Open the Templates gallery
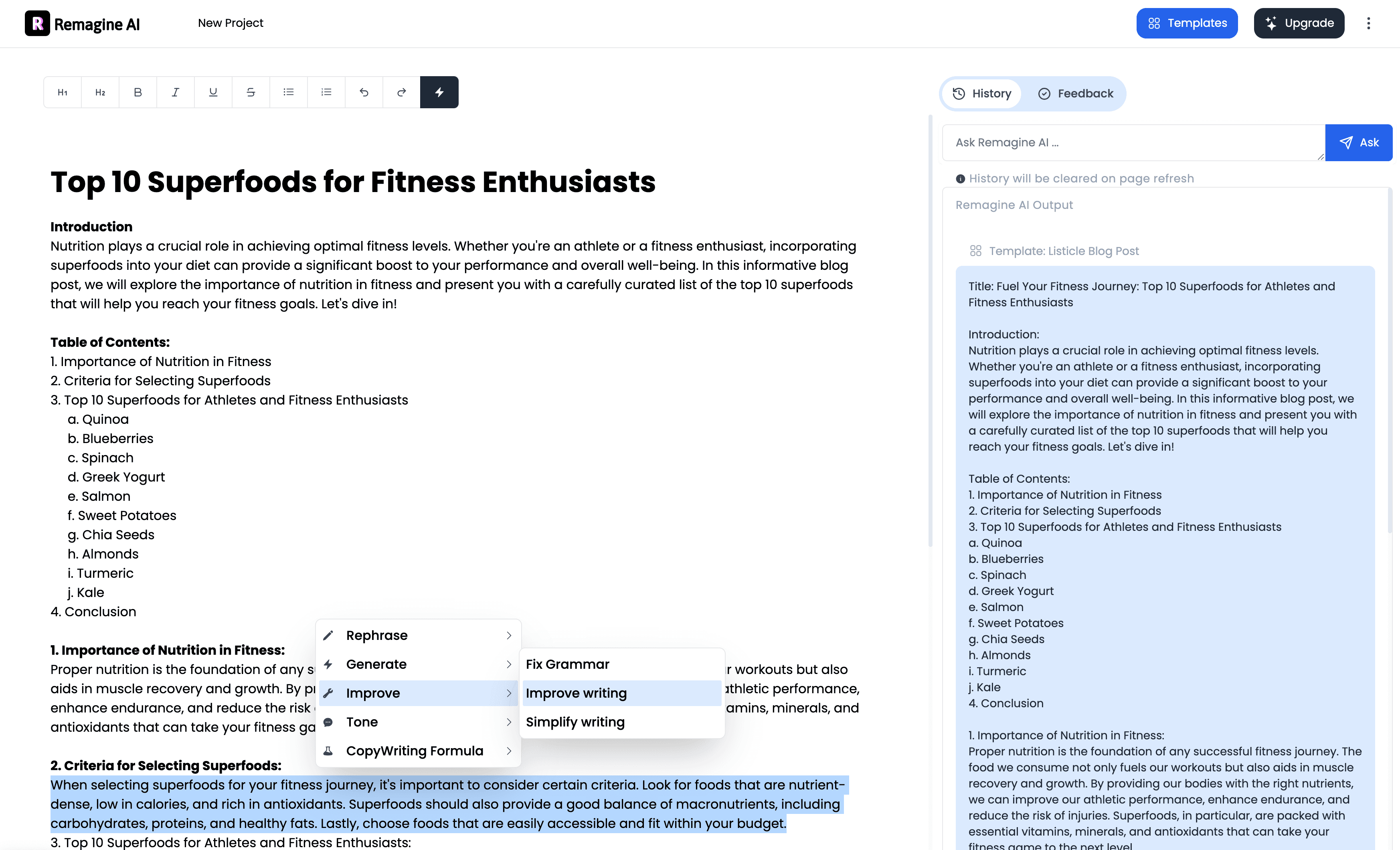The width and height of the screenshot is (1400, 850). (1187, 23)
